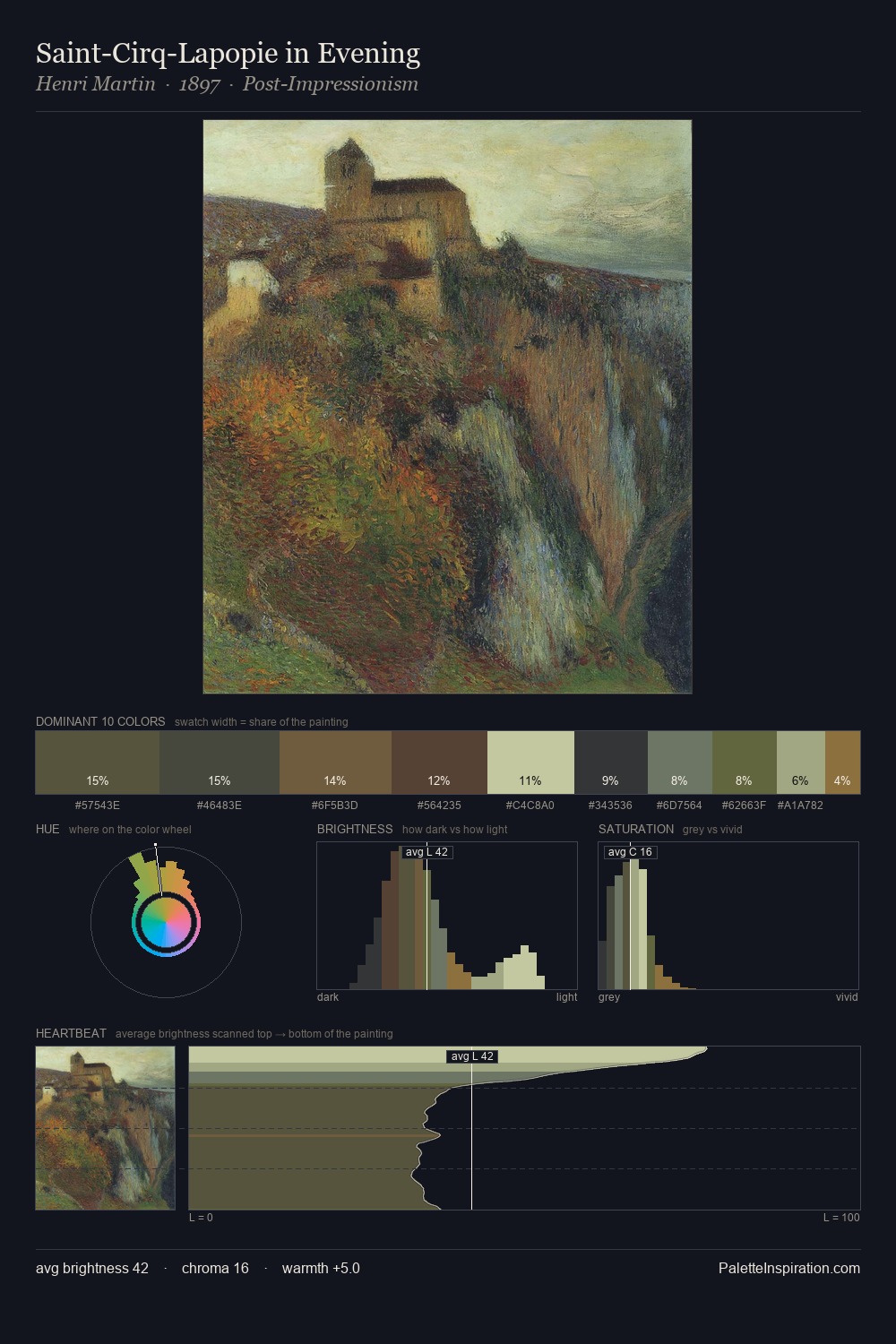Click the artist name 'Henri Martin'
This screenshot has width=896, height=1344.
tap(96, 84)
